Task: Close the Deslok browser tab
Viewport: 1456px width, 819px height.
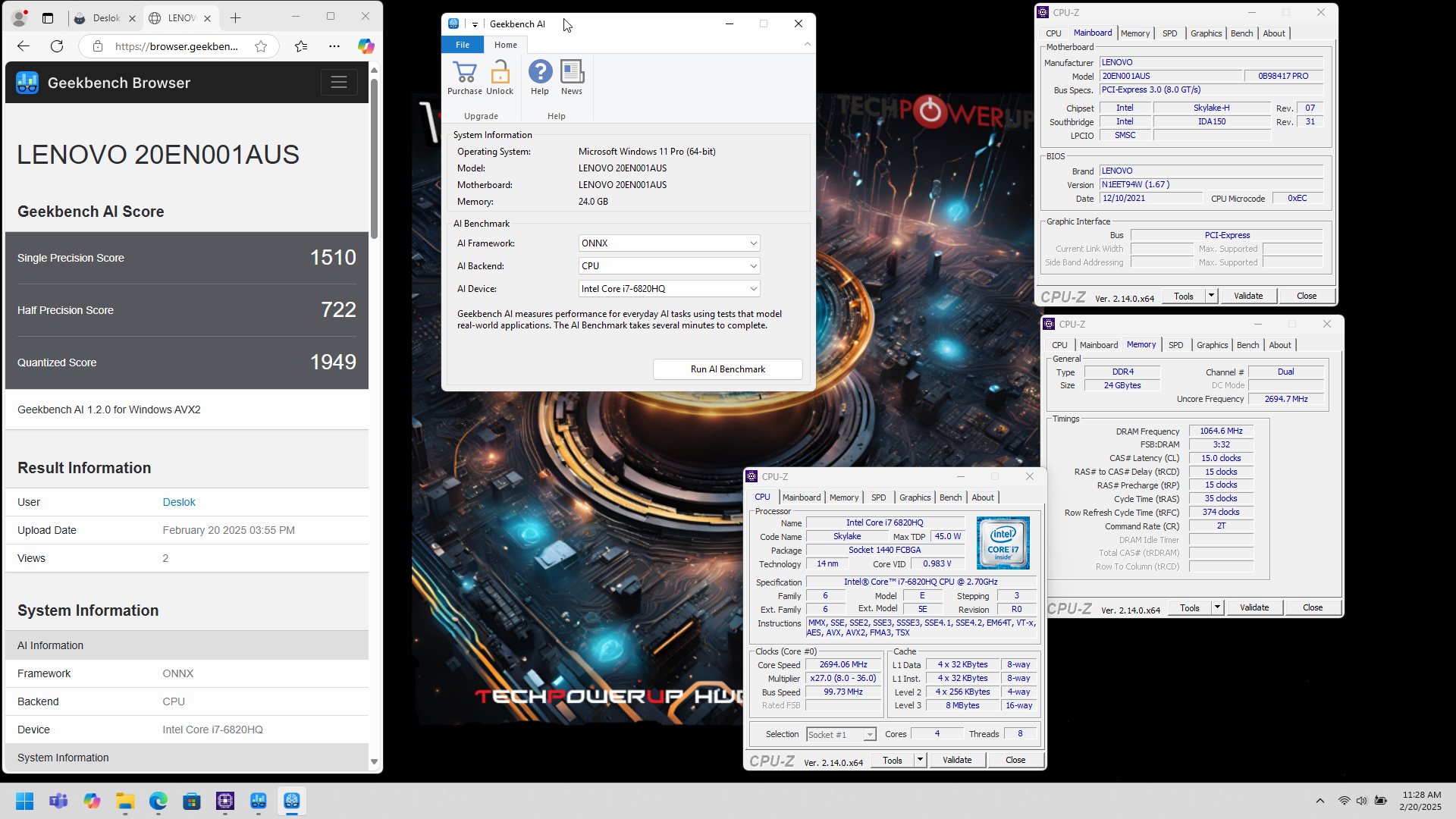Action: tap(132, 17)
